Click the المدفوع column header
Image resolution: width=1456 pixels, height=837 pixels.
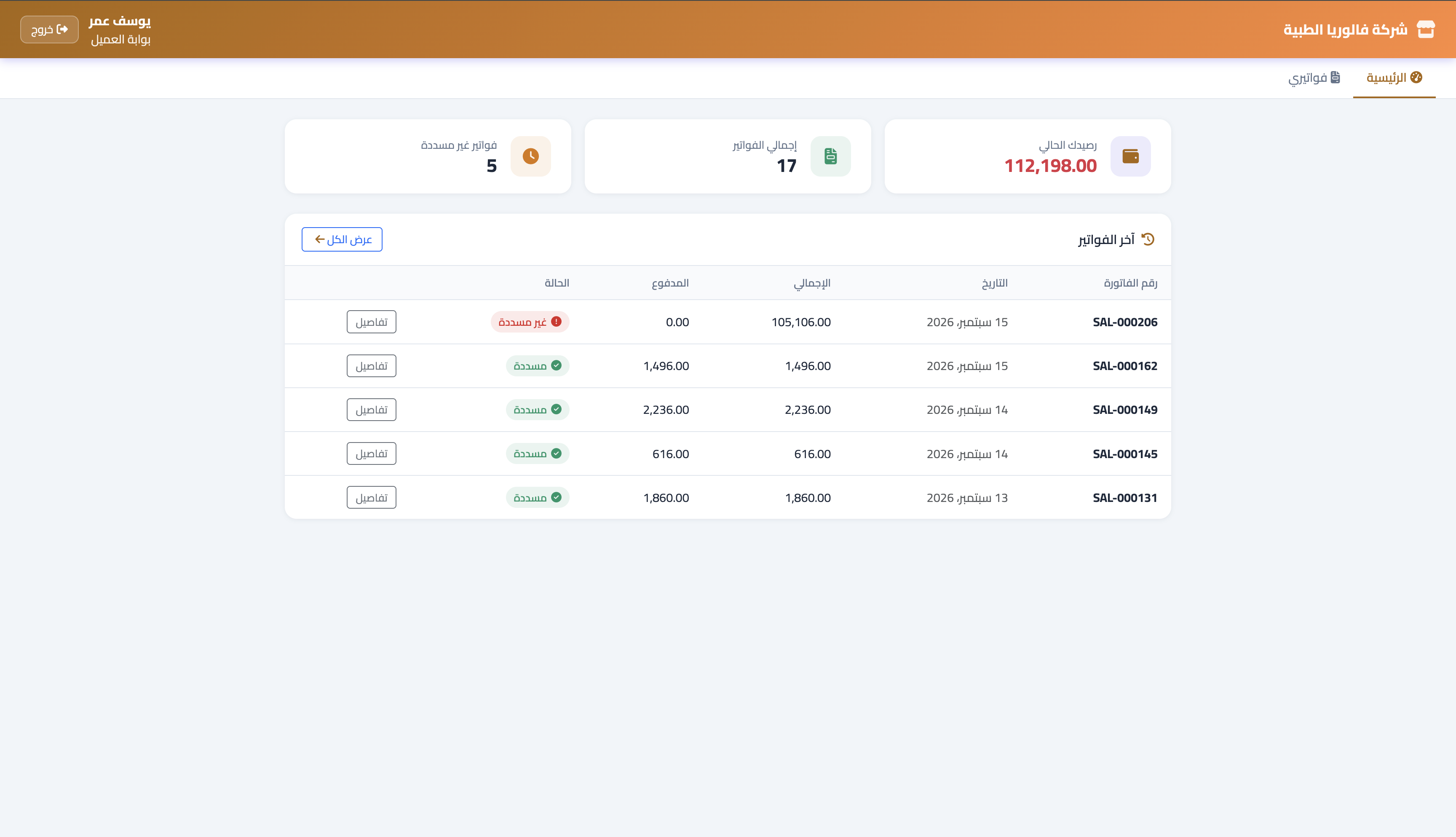point(670,283)
